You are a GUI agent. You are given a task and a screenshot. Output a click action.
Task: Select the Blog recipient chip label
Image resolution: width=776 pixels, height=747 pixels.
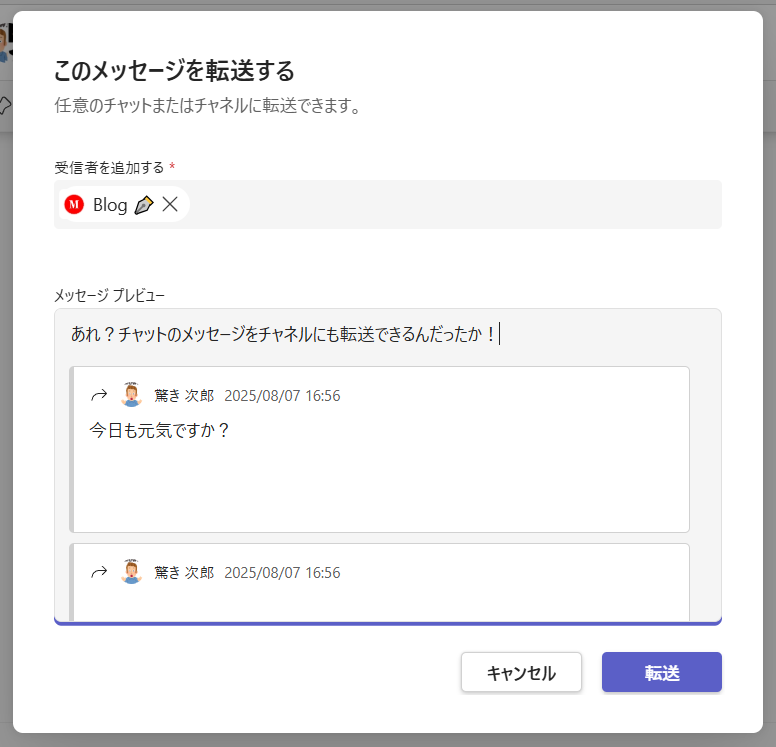(110, 205)
